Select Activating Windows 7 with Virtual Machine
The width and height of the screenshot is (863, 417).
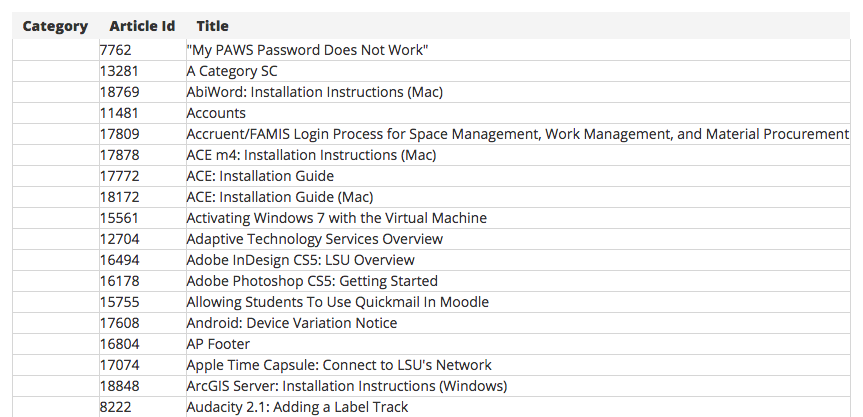pos(336,218)
